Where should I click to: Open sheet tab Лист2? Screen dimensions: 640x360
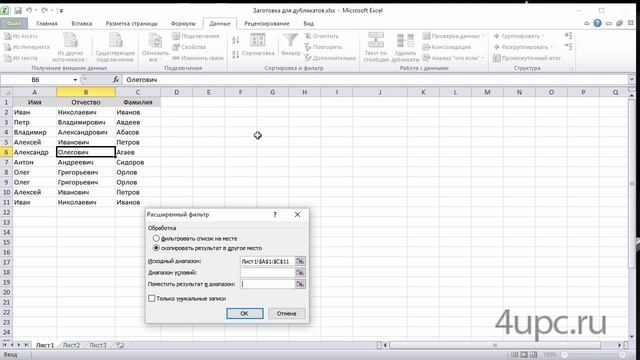(x=71, y=345)
